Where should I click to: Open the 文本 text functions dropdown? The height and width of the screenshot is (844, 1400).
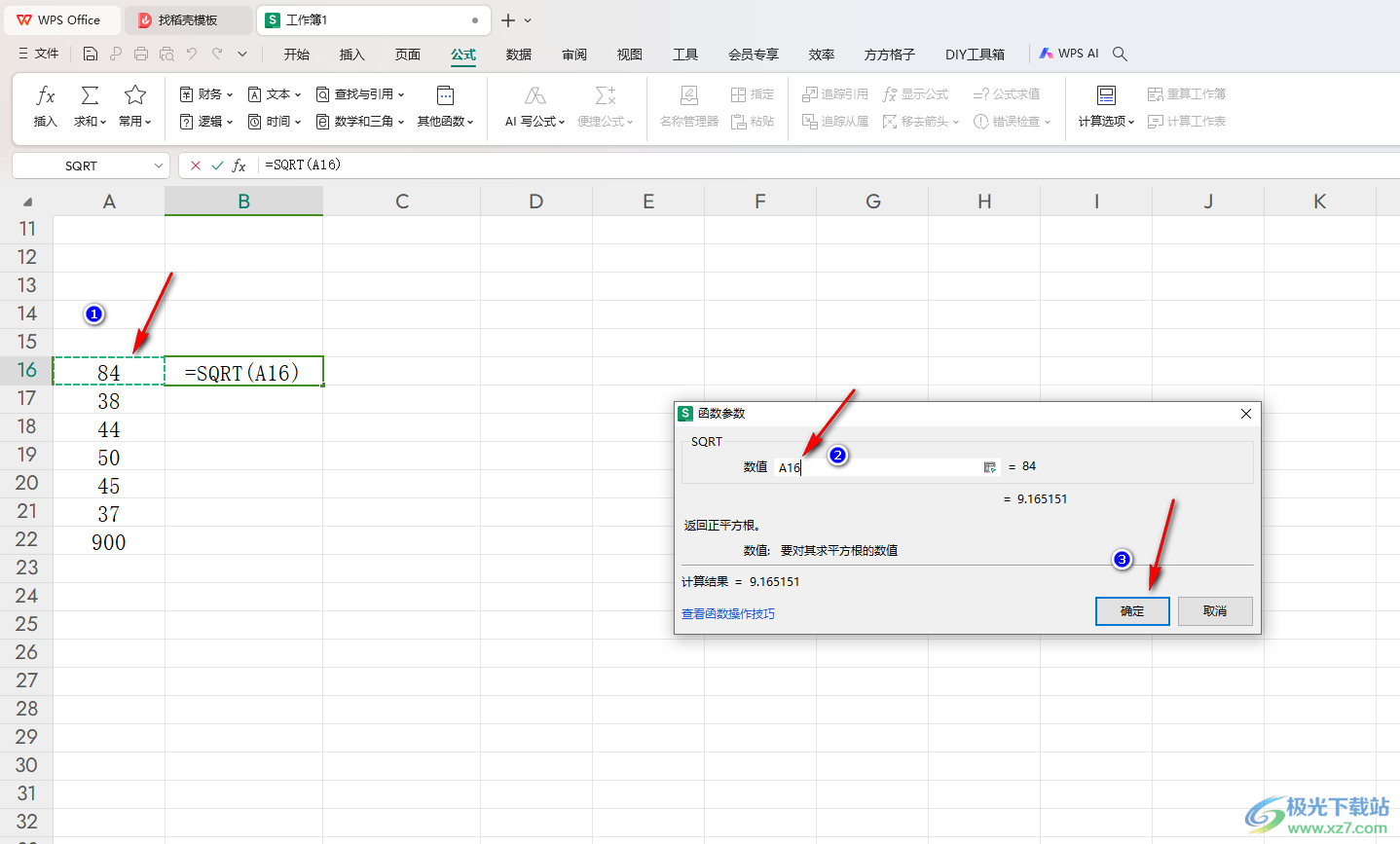275,94
